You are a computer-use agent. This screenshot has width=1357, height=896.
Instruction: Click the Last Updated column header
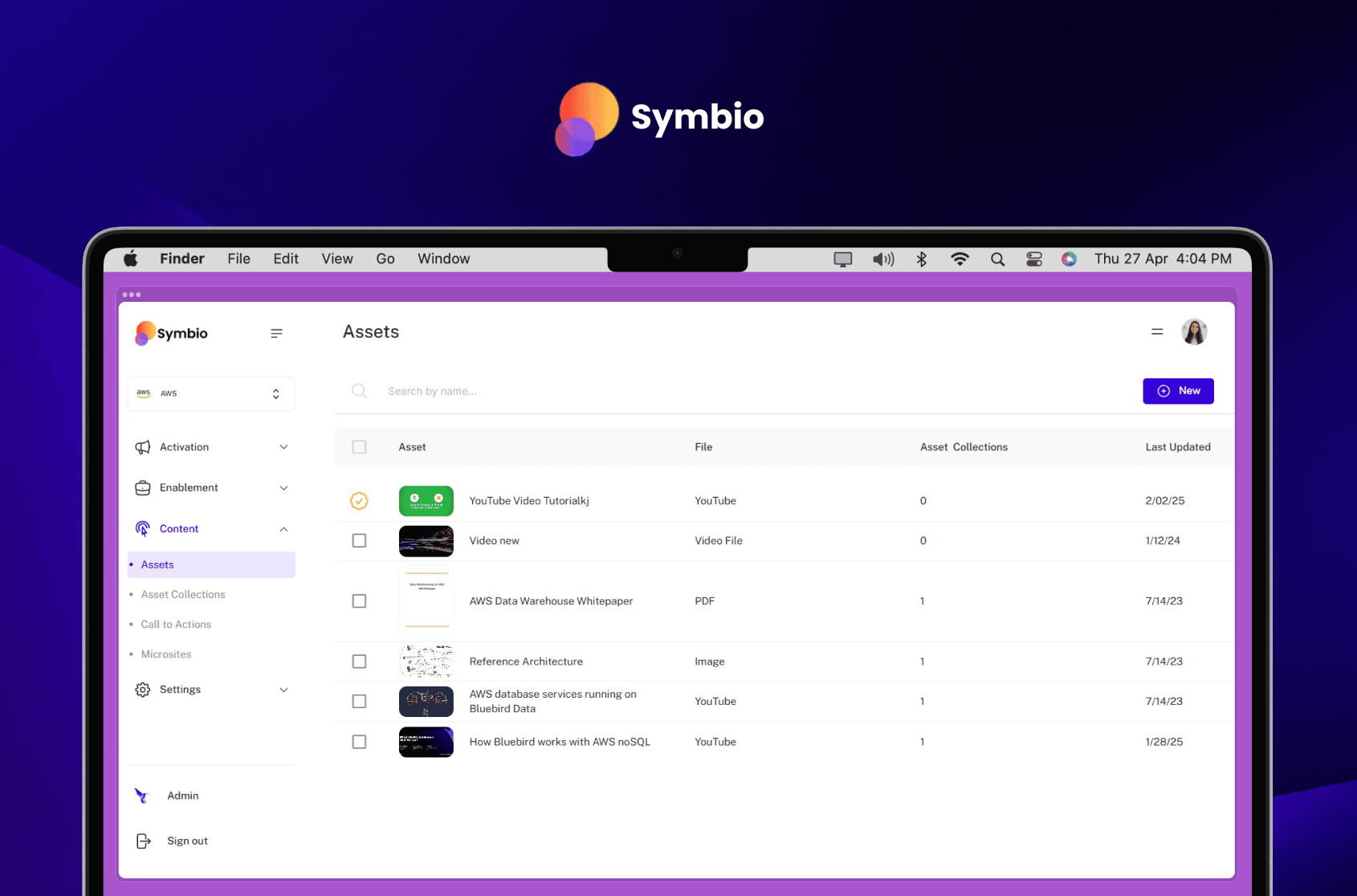click(1178, 447)
